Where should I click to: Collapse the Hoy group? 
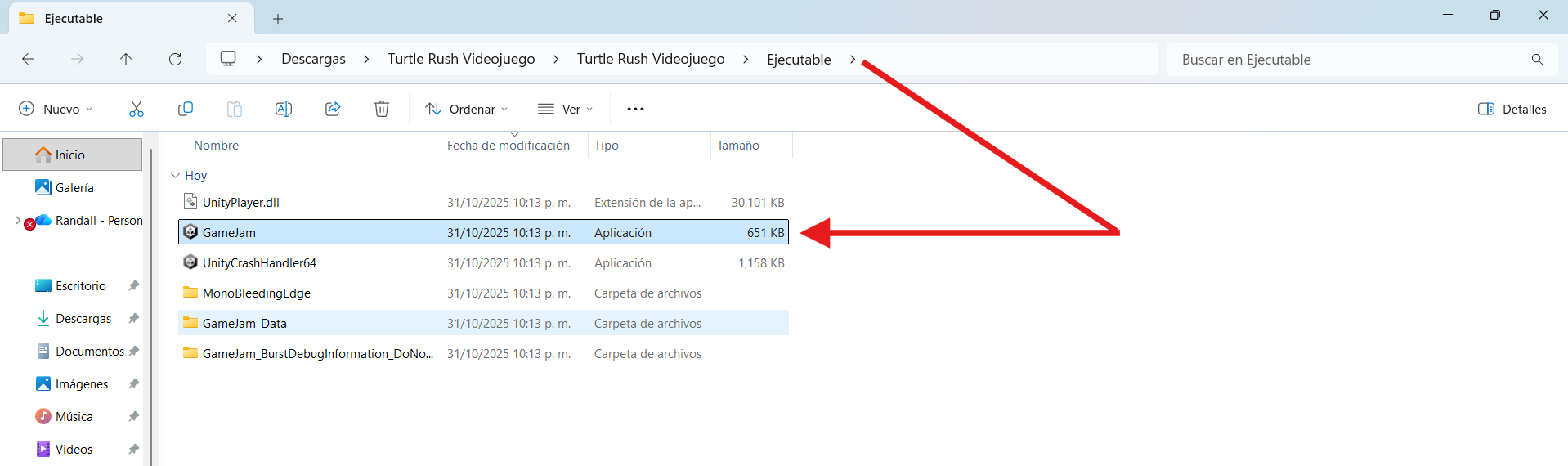(x=175, y=176)
